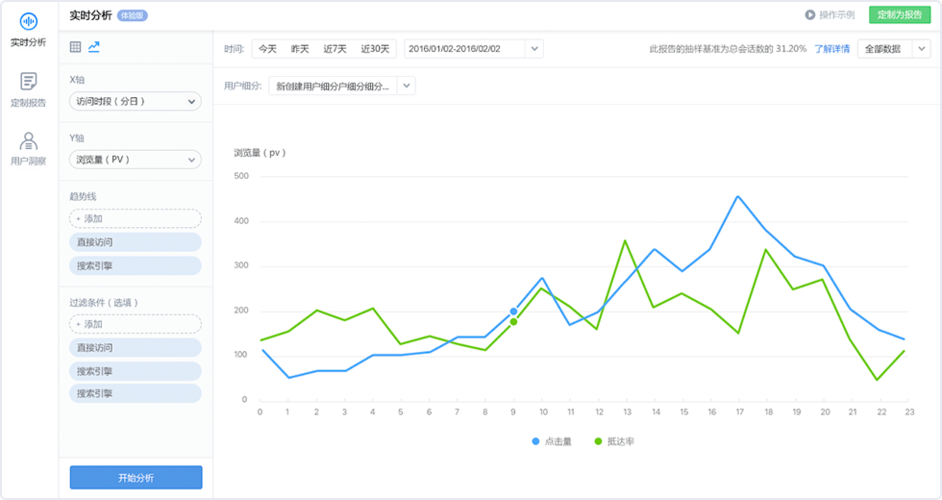Screen dimensions: 942x500
Task: Click the 开始分析 button
Action: (136, 477)
